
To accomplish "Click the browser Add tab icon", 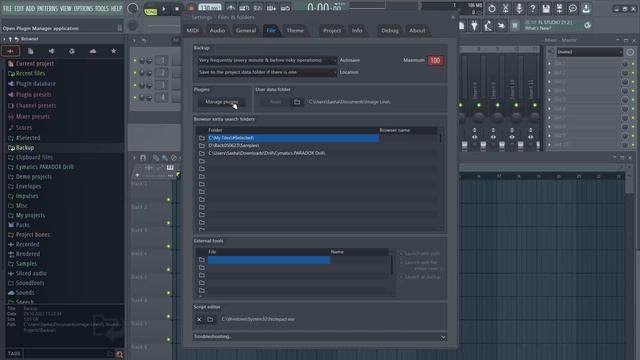I will click(x=10, y=51).
